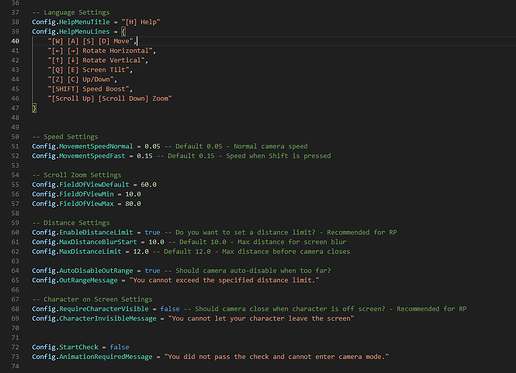Click Config.MaxDistanceLimit identifier
This screenshot has width=516, height=373.
pos(76,251)
